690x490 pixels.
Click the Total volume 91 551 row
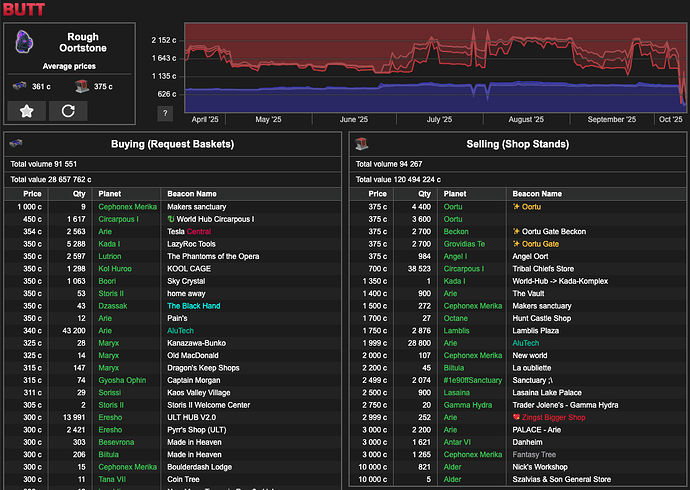tap(172, 164)
